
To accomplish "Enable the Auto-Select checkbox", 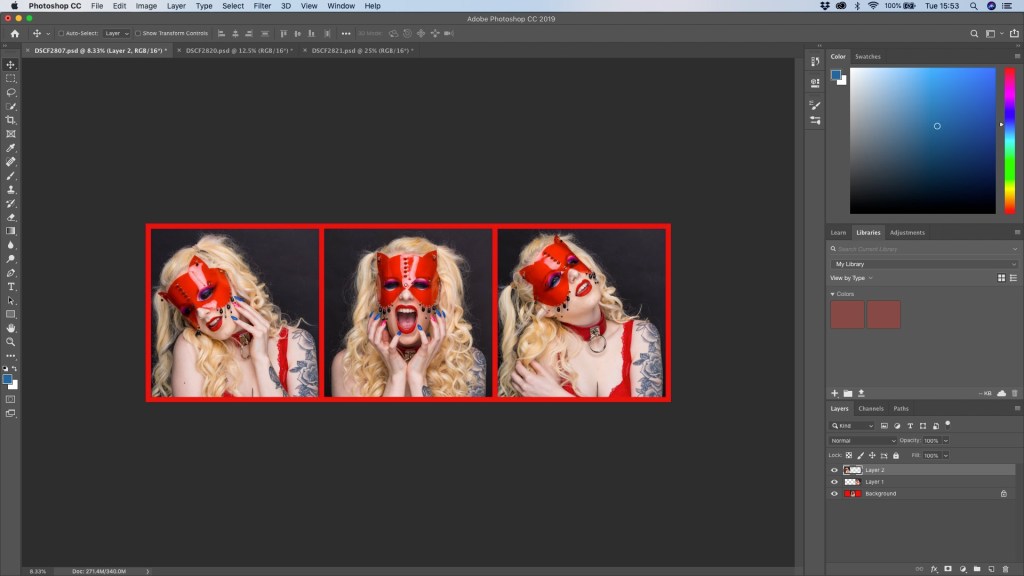I will pos(61,33).
